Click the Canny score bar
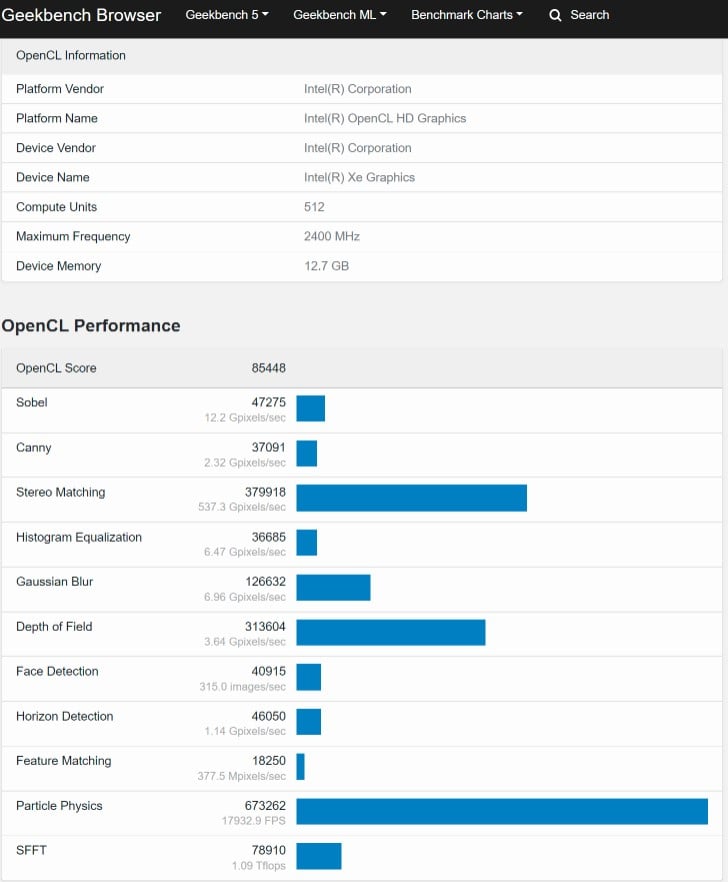 tap(307, 454)
